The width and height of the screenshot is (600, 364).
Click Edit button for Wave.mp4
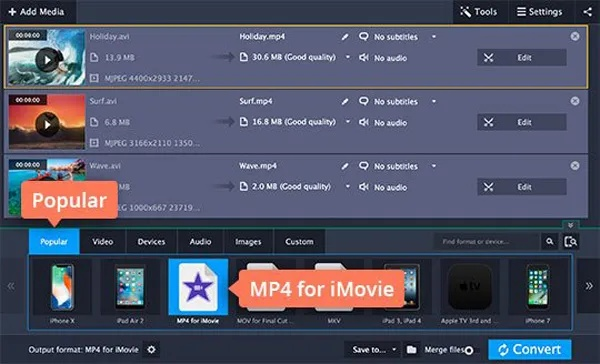[x=522, y=187]
